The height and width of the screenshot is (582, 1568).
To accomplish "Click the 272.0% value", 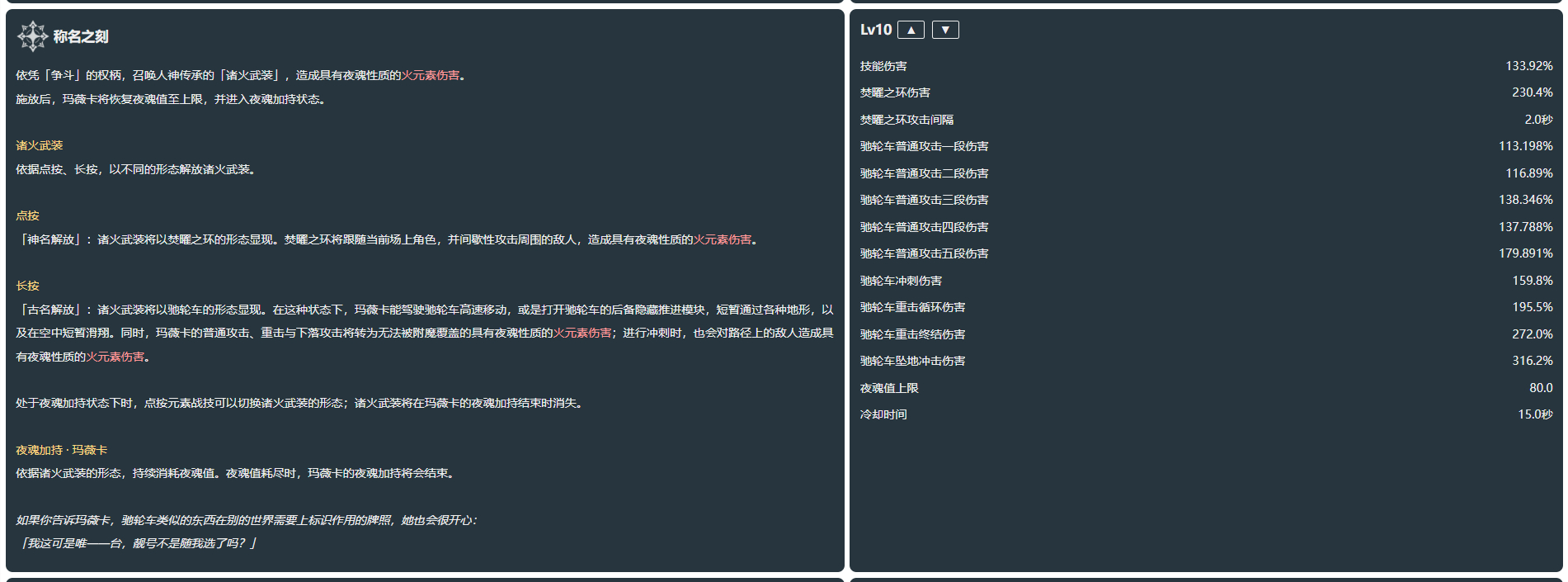I will click(1533, 334).
